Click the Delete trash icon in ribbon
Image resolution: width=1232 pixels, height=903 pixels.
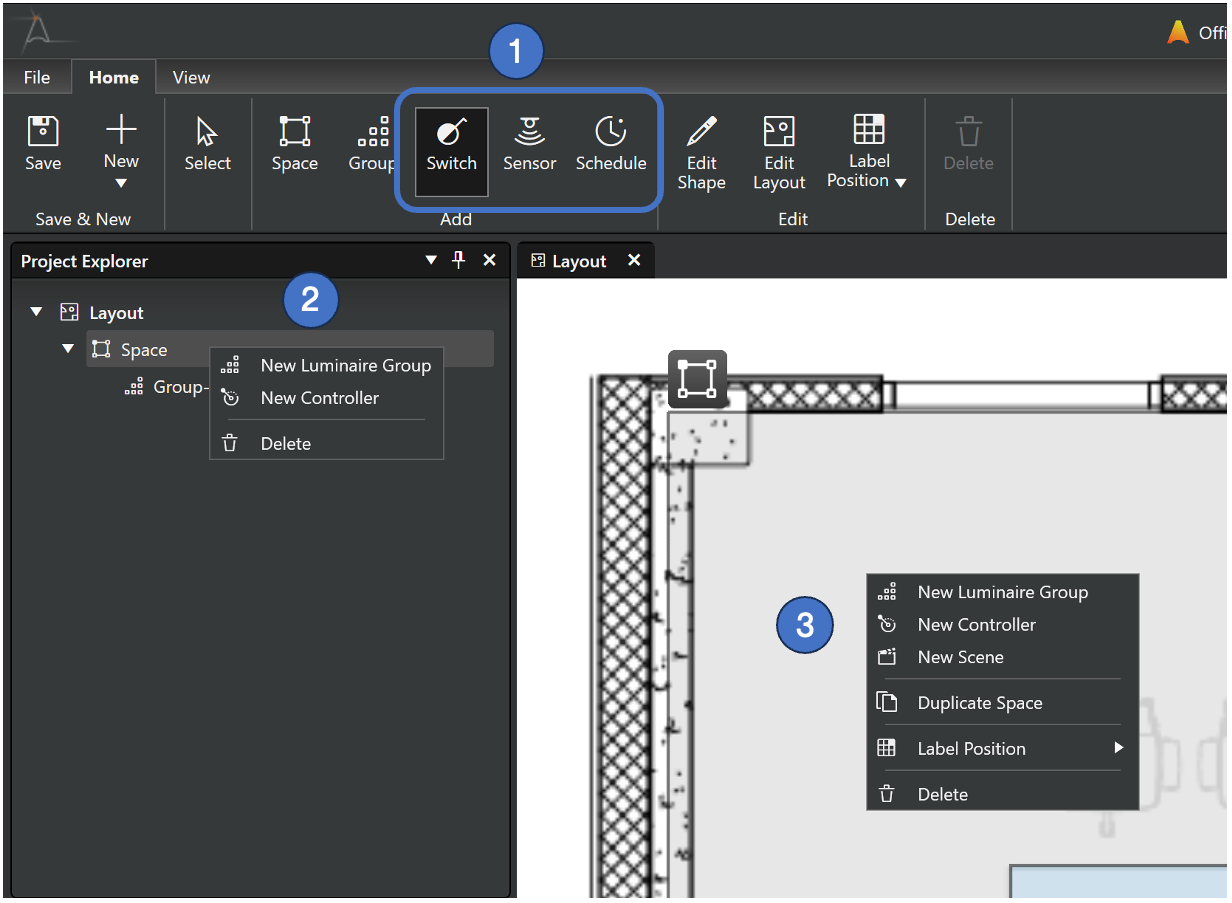pos(968,131)
